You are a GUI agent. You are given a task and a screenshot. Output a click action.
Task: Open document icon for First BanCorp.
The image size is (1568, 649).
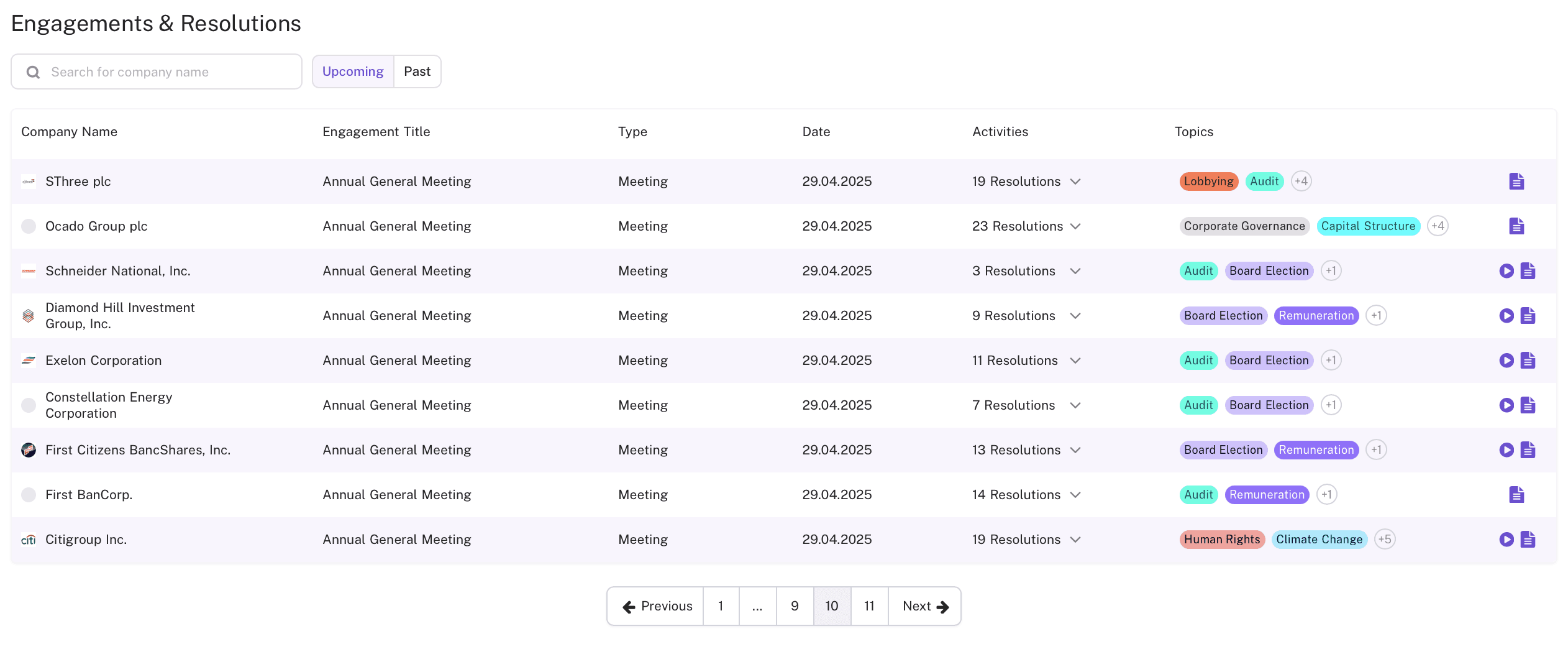1516,495
